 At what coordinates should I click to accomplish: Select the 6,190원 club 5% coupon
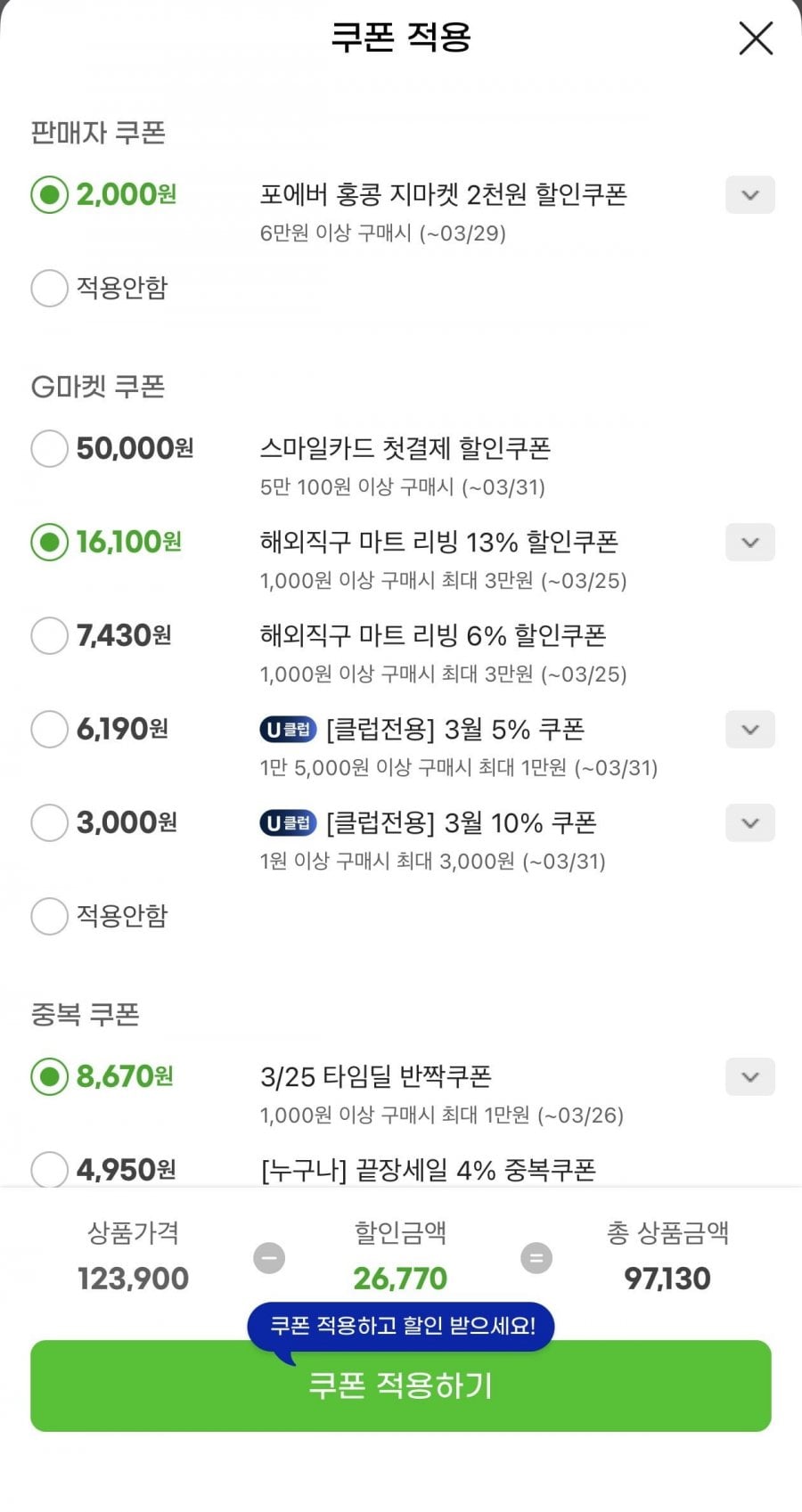pos(49,729)
